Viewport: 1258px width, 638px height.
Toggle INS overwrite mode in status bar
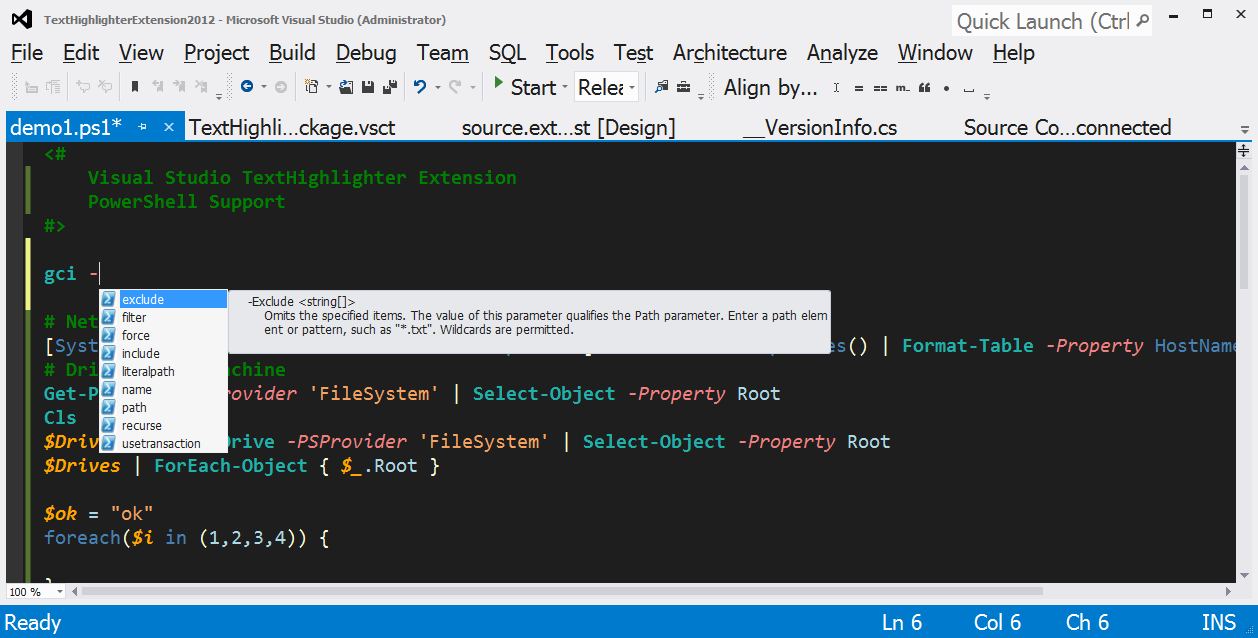click(1219, 622)
